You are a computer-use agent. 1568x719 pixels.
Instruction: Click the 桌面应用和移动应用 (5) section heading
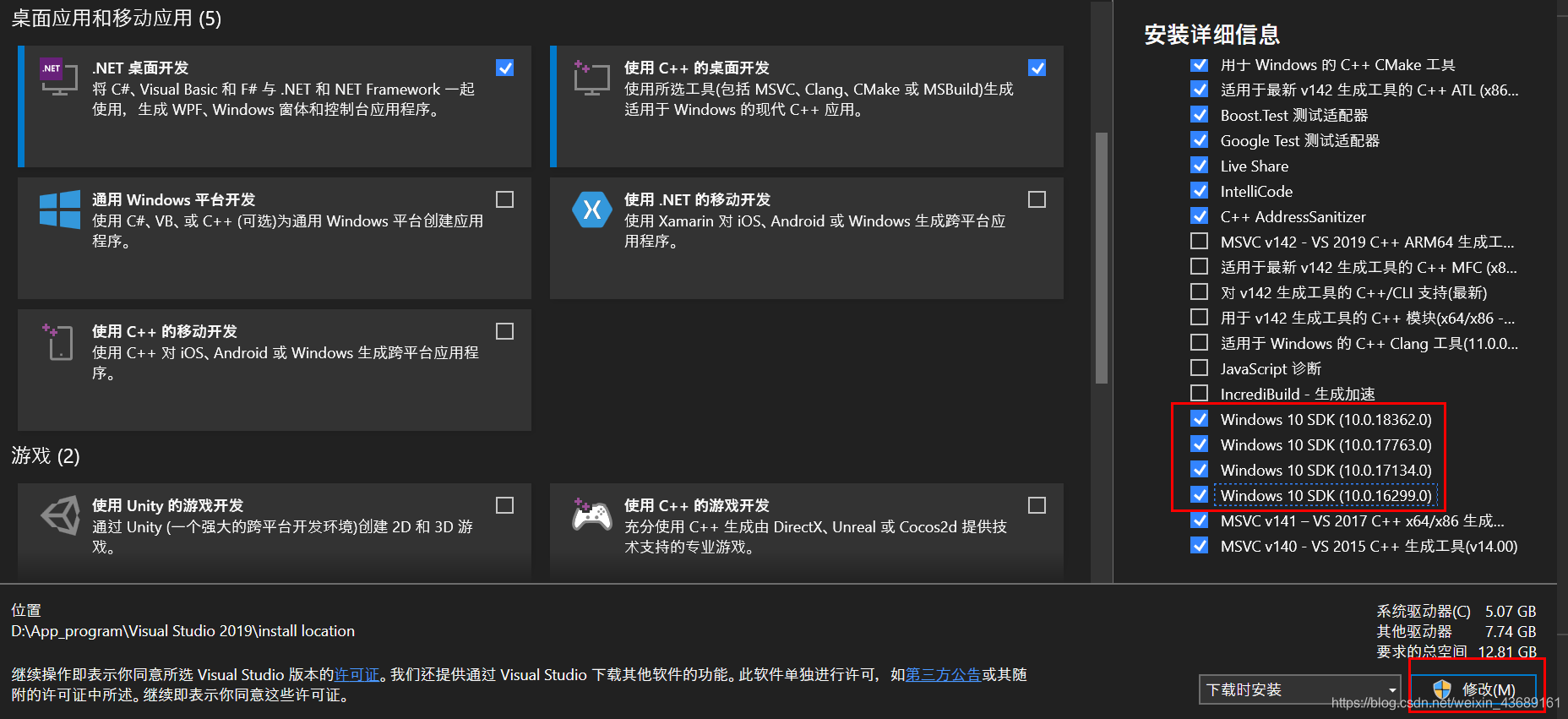(117, 19)
